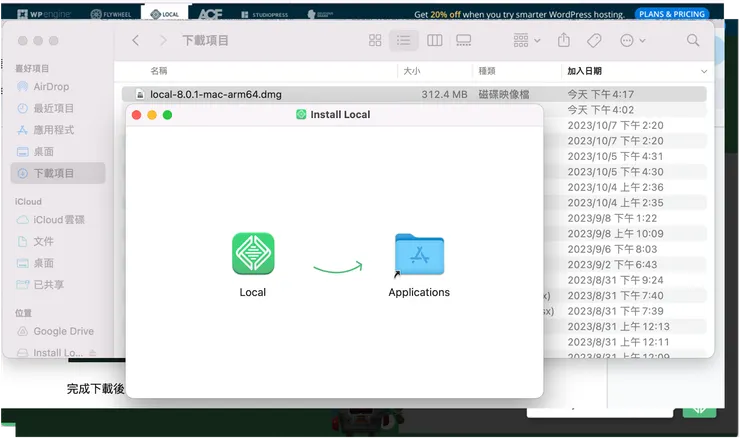The width and height of the screenshot is (740, 438).
Task: Switch Finder to icon grid view
Action: 375,41
